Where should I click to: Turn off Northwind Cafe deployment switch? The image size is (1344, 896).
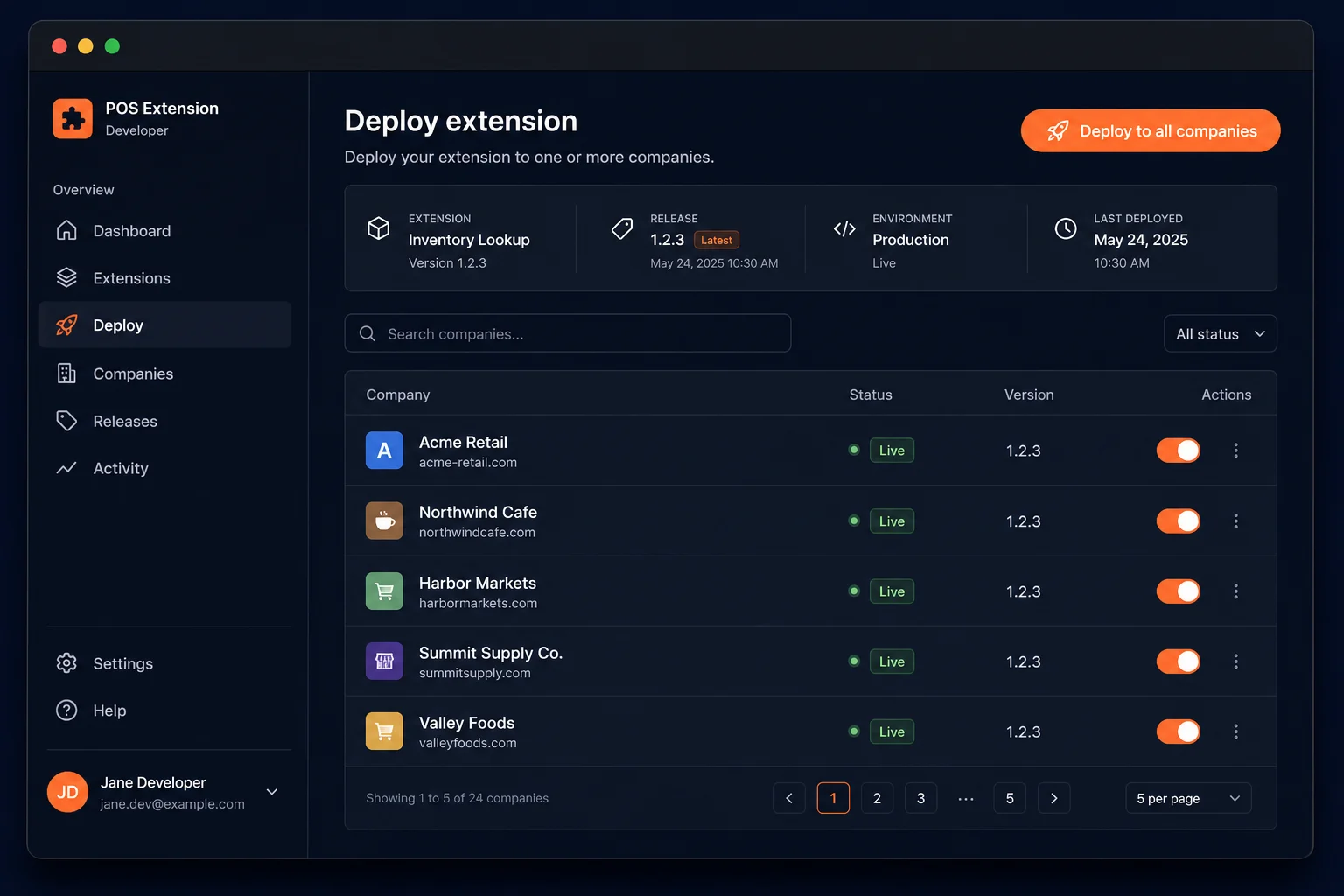click(x=1179, y=521)
